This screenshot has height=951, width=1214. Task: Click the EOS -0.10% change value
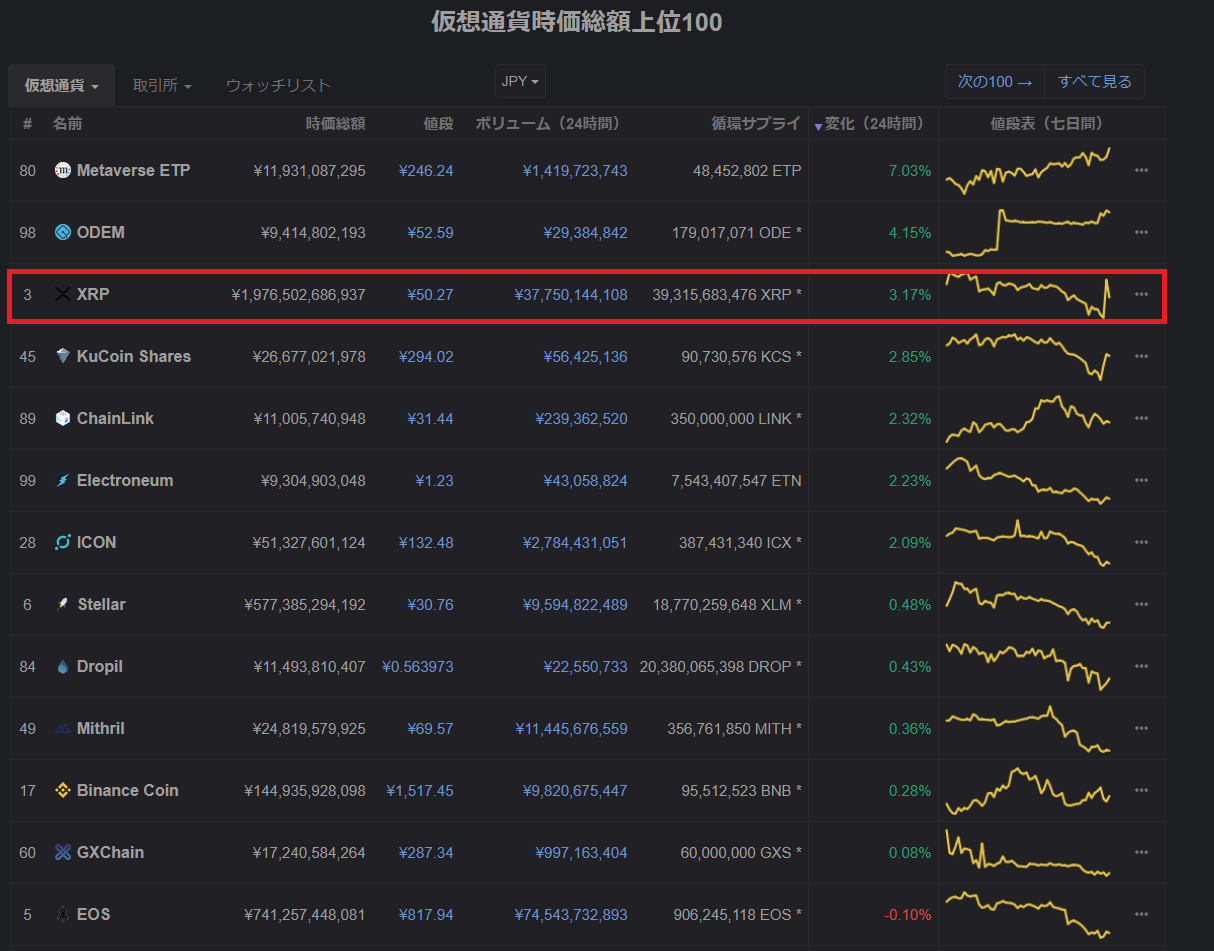pos(907,915)
